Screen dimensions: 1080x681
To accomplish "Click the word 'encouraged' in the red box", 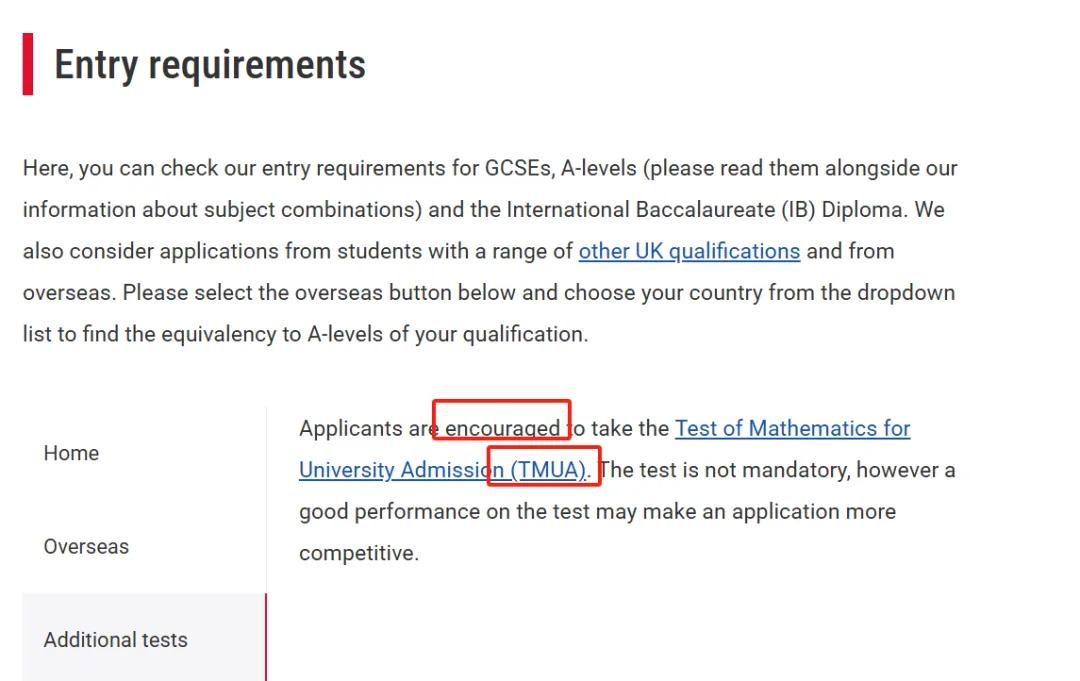I will pos(502,429).
